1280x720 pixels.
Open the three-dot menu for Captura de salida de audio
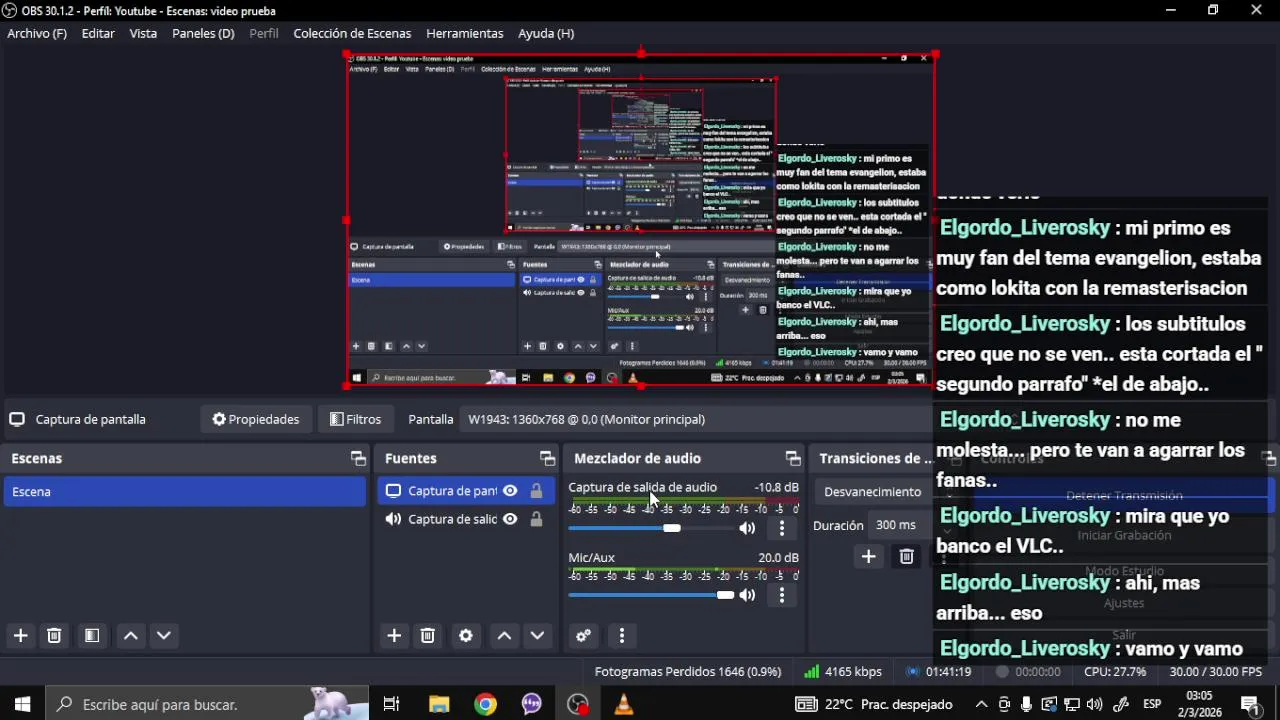[782, 528]
